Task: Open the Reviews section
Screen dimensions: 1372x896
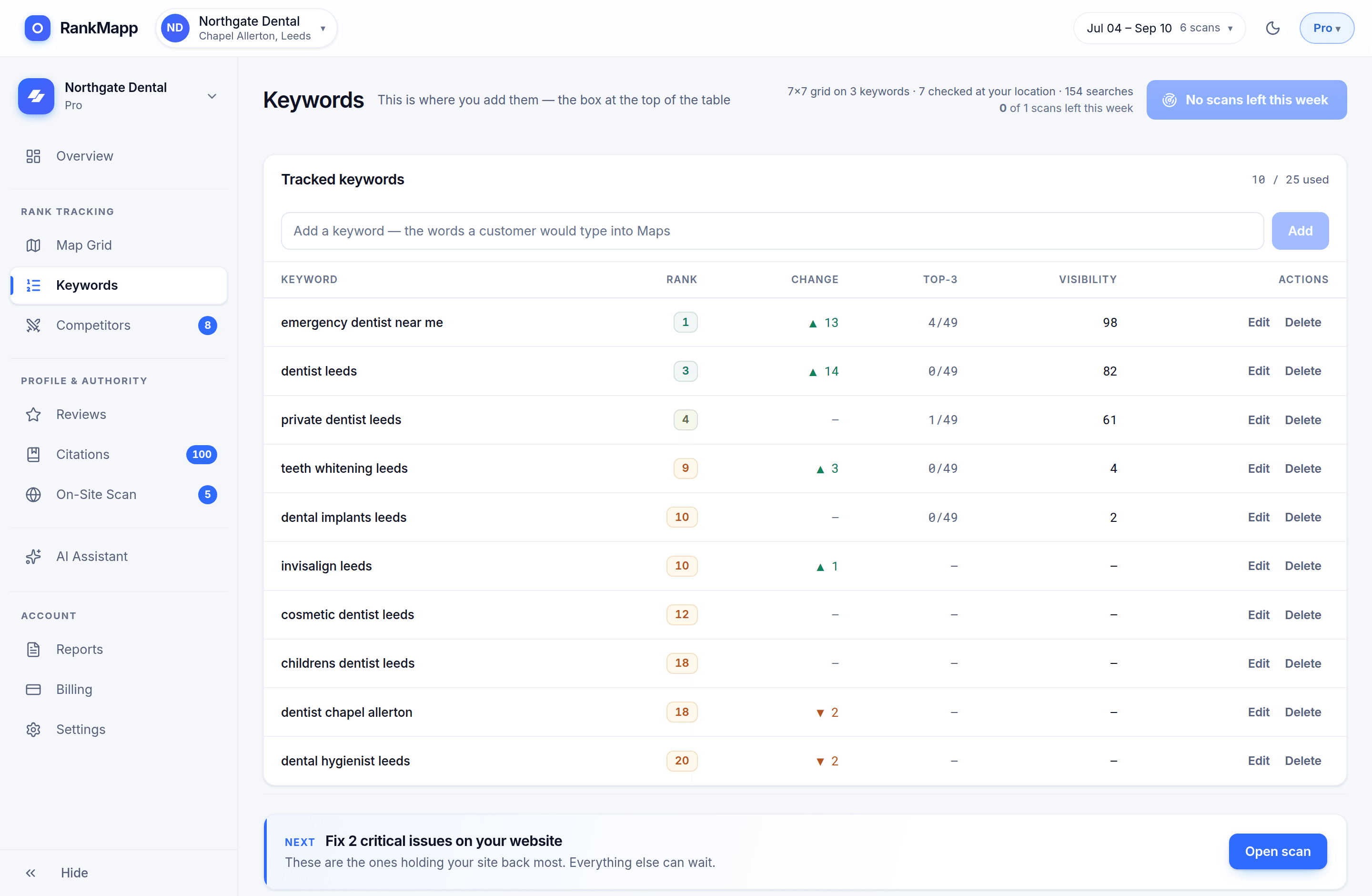Action: point(119,415)
